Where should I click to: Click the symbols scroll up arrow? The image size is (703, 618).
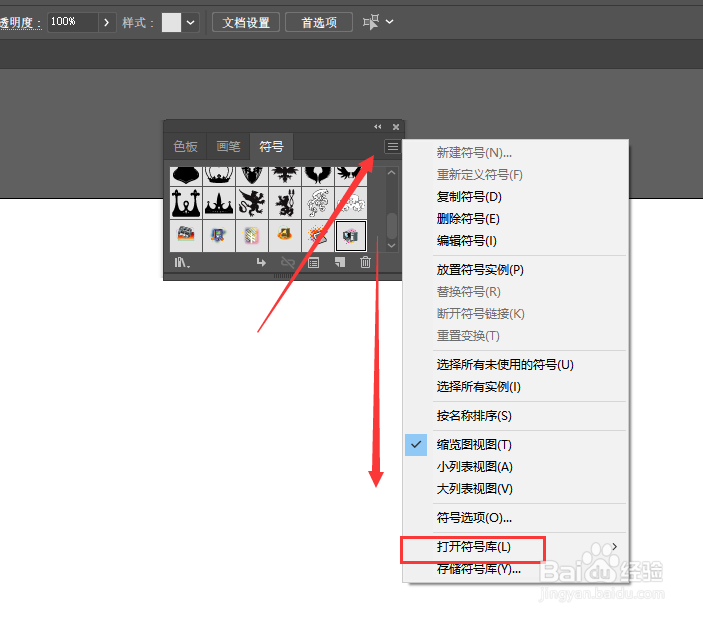391,173
